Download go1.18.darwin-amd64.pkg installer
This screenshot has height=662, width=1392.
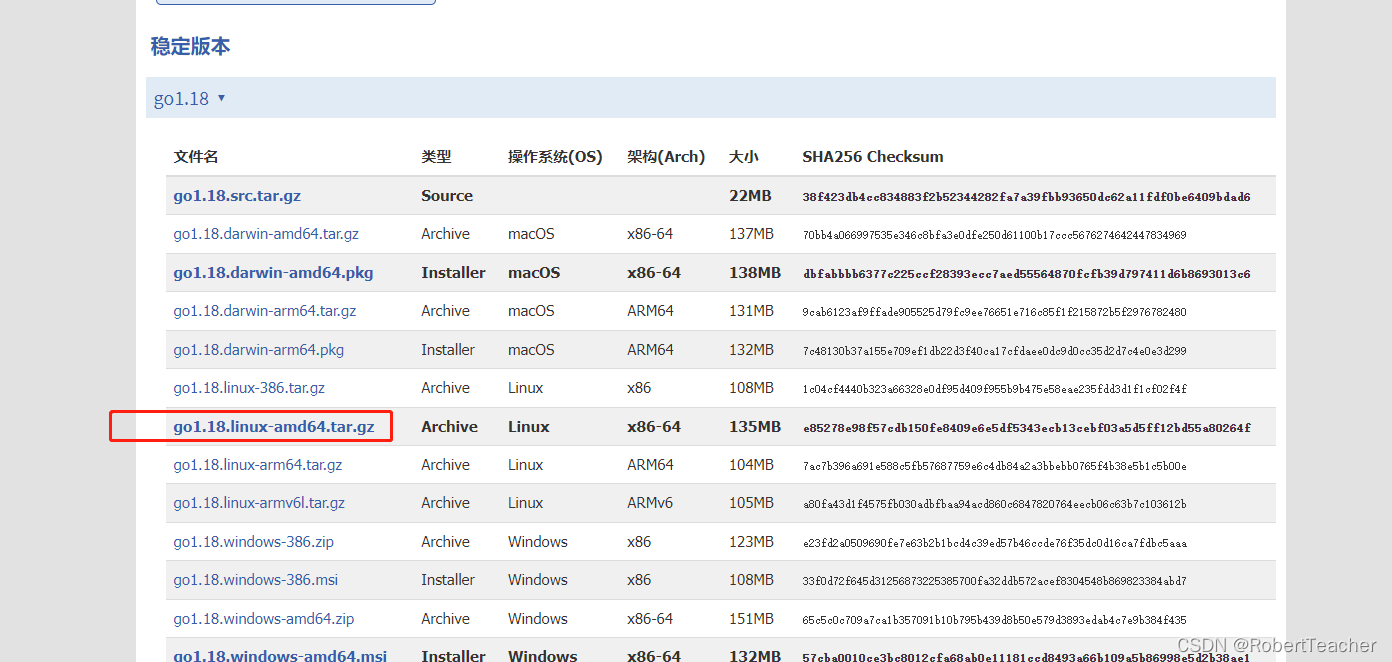tap(273, 273)
